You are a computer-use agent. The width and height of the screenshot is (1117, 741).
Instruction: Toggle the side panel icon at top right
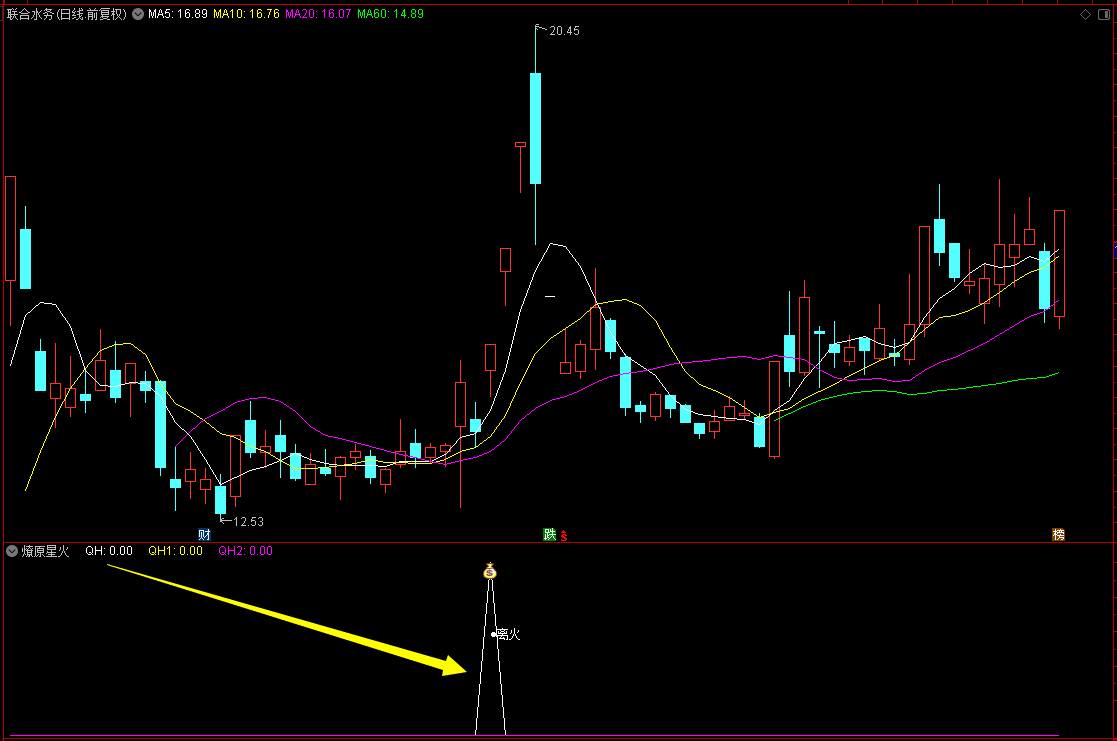(1104, 14)
